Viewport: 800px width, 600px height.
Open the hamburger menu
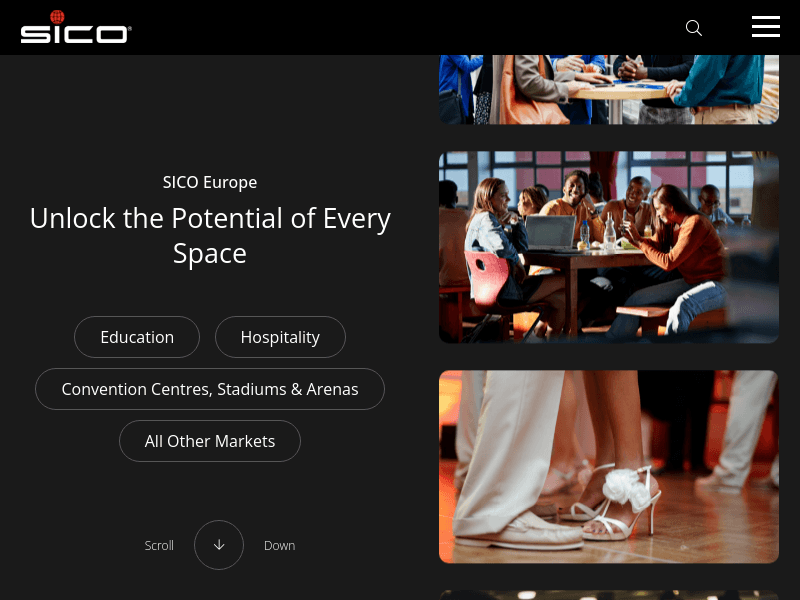click(765, 27)
